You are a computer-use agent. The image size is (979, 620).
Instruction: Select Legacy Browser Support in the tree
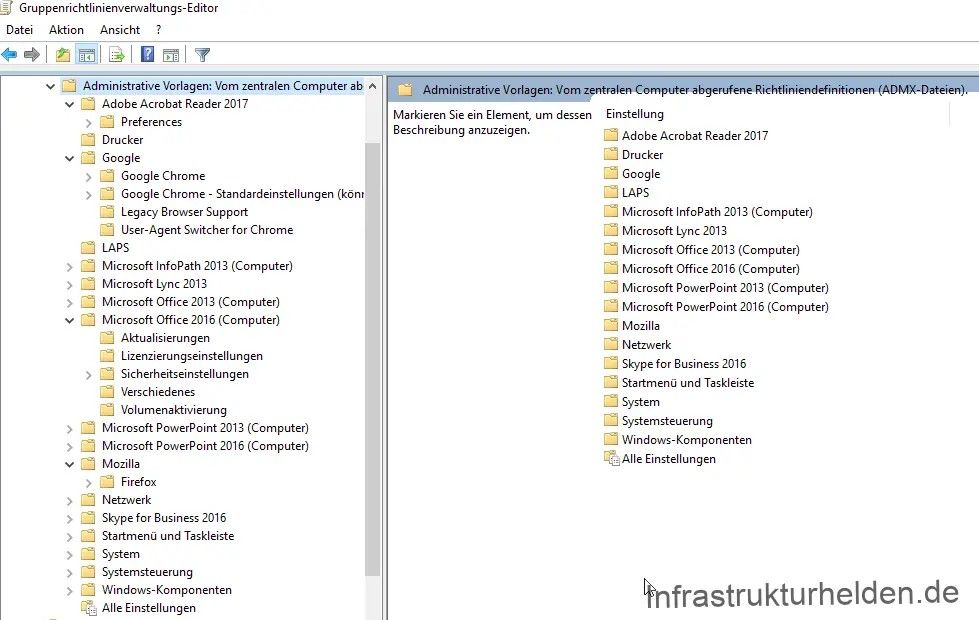[x=184, y=212]
